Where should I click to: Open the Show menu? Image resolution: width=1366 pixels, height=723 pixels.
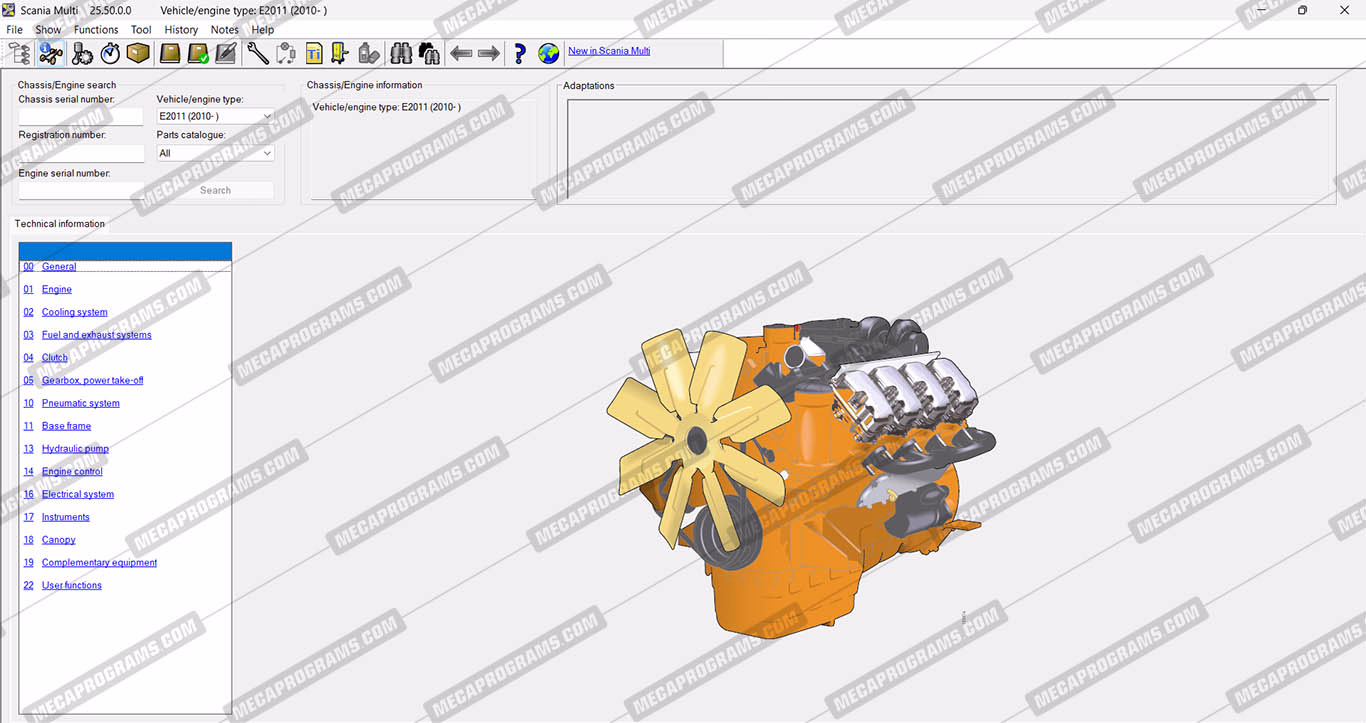(48, 30)
